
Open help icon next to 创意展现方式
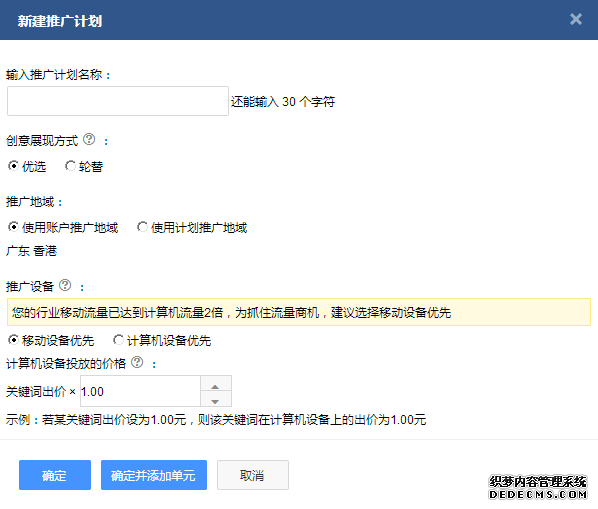(x=89, y=139)
